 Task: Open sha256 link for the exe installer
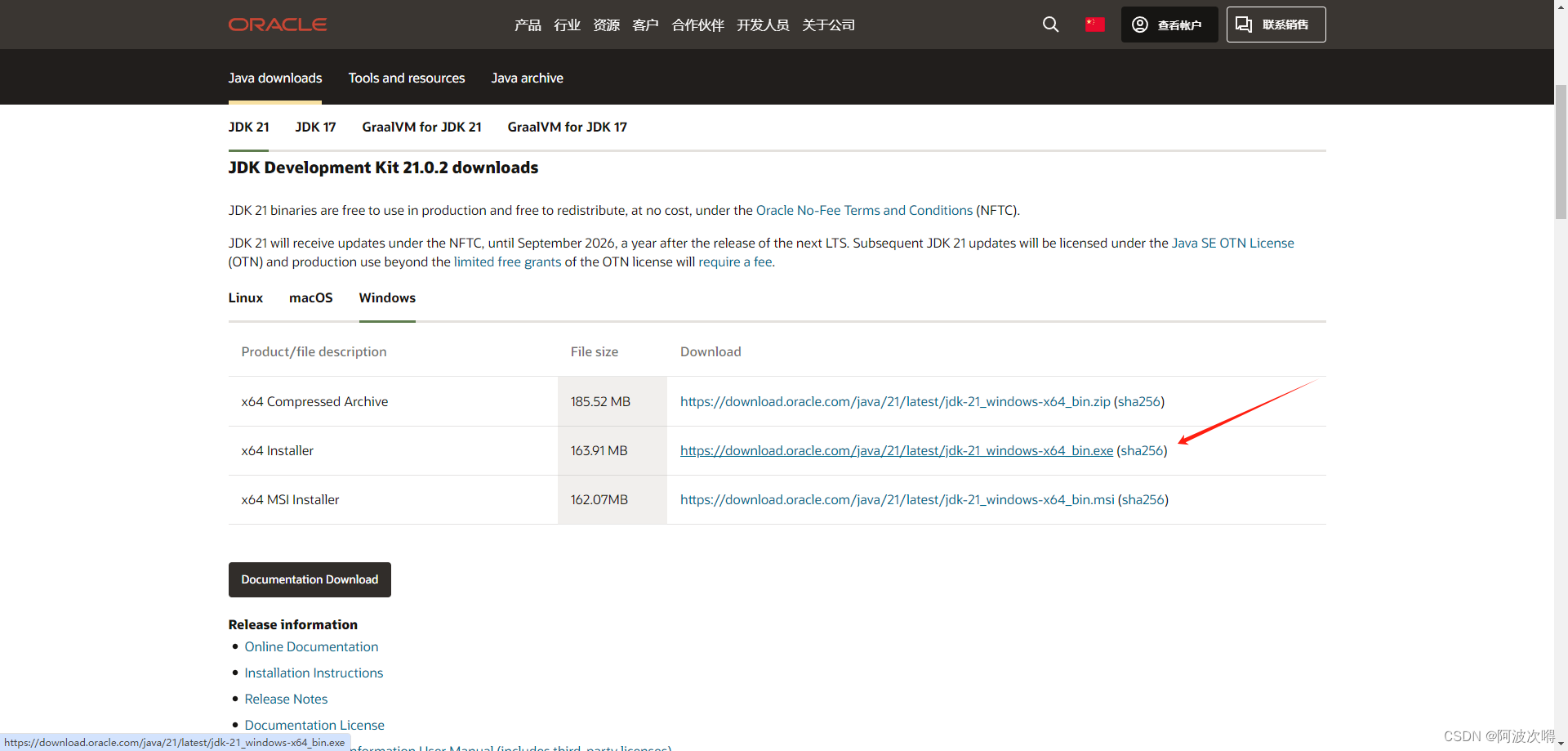coord(1142,450)
